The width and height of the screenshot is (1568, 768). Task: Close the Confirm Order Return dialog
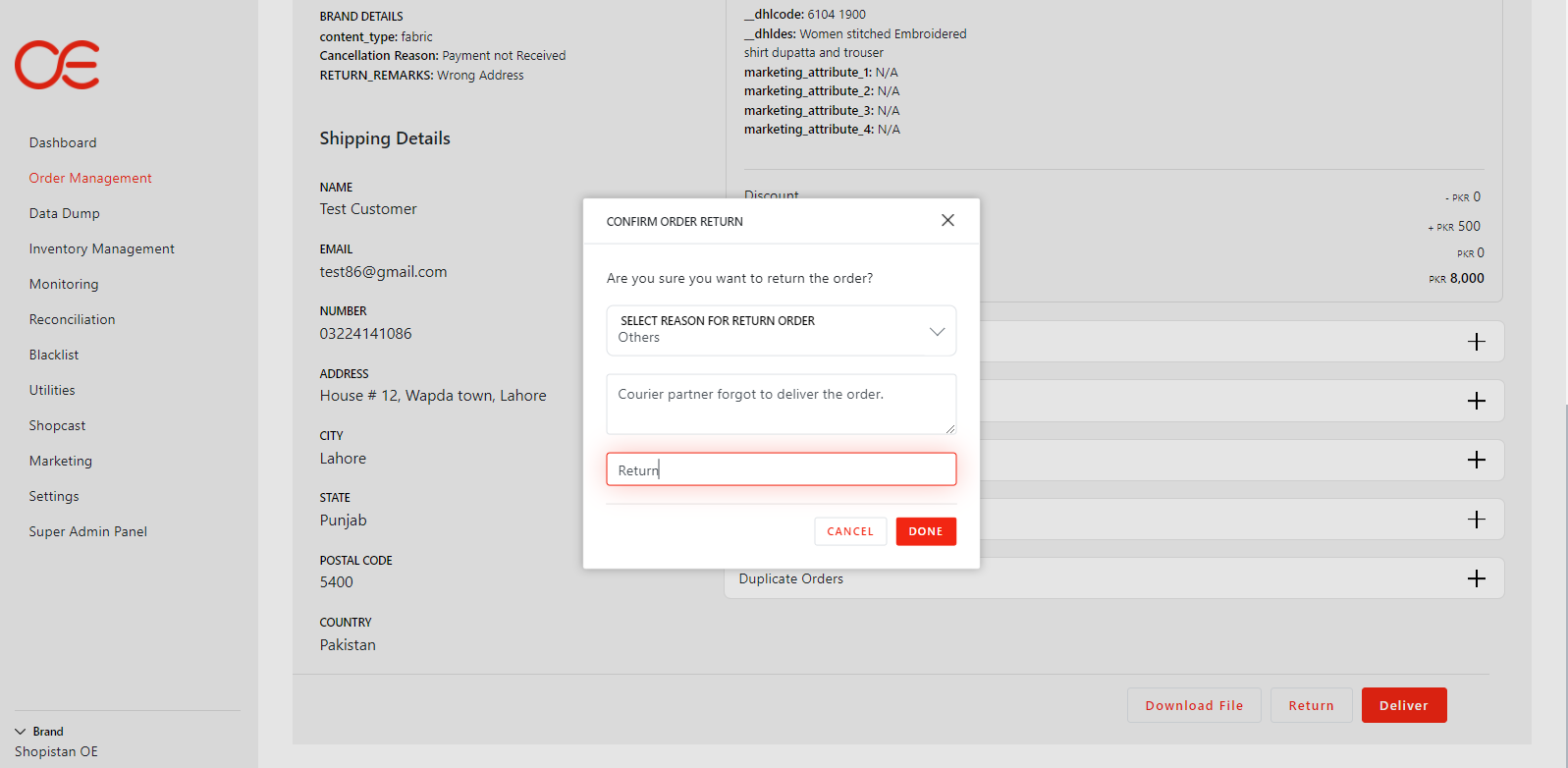(947, 220)
